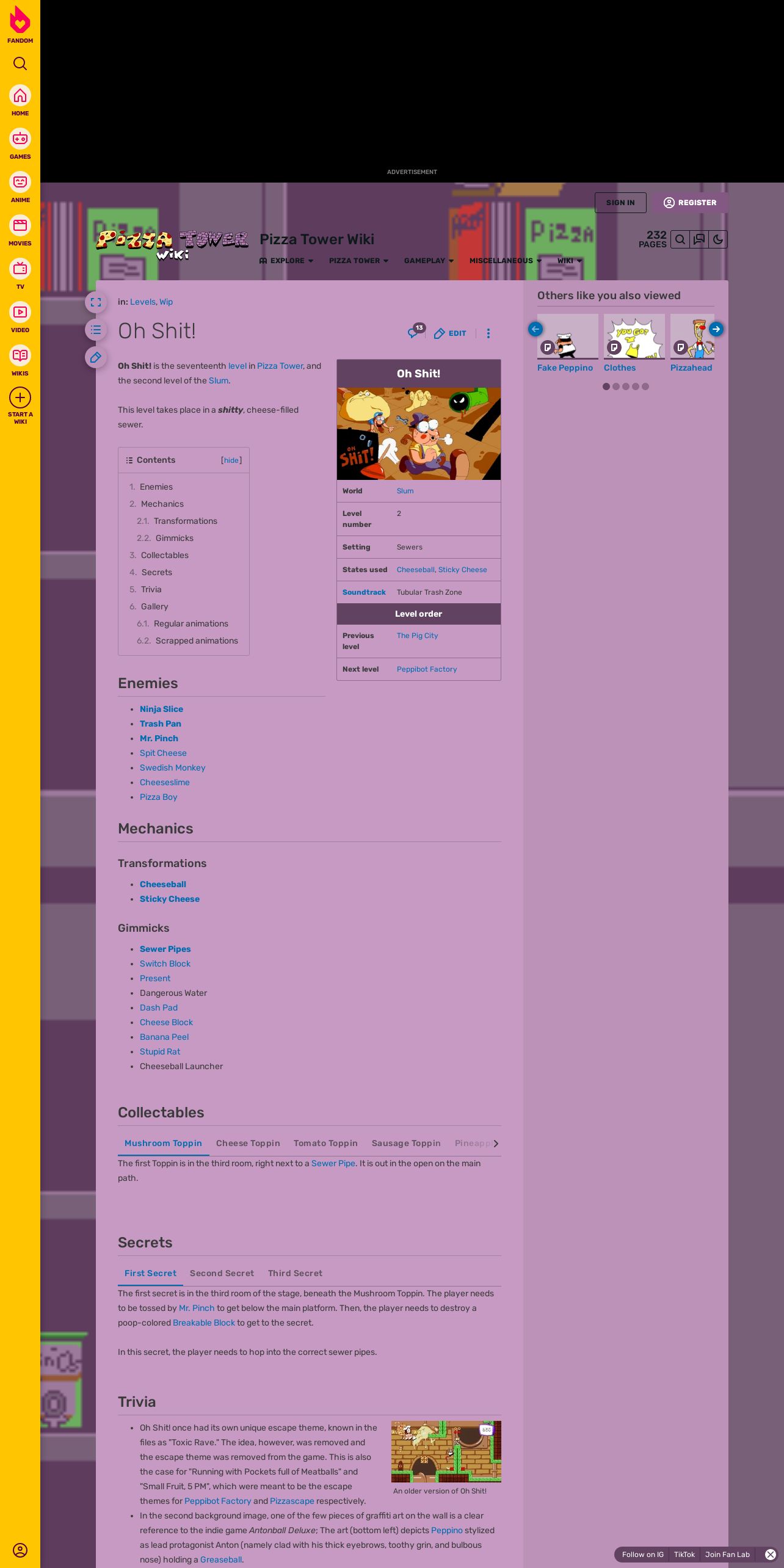
Task: Open the Join Fan Lab link
Action: pyautogui.click(x=727, y=1555)
